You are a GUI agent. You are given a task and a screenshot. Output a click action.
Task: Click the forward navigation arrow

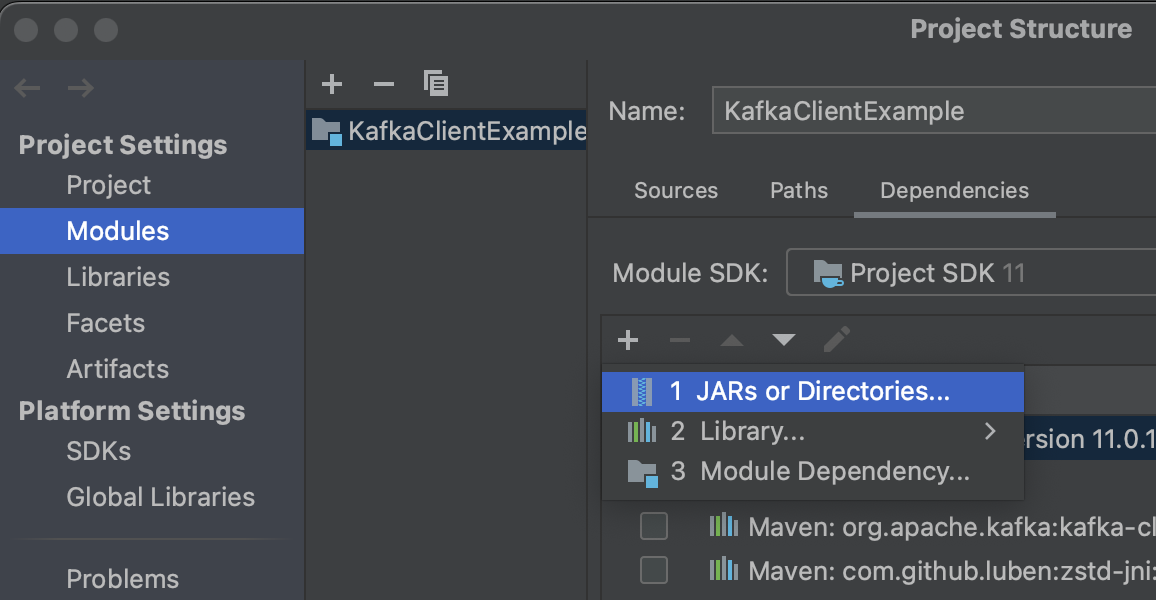[x=80, y=88]
